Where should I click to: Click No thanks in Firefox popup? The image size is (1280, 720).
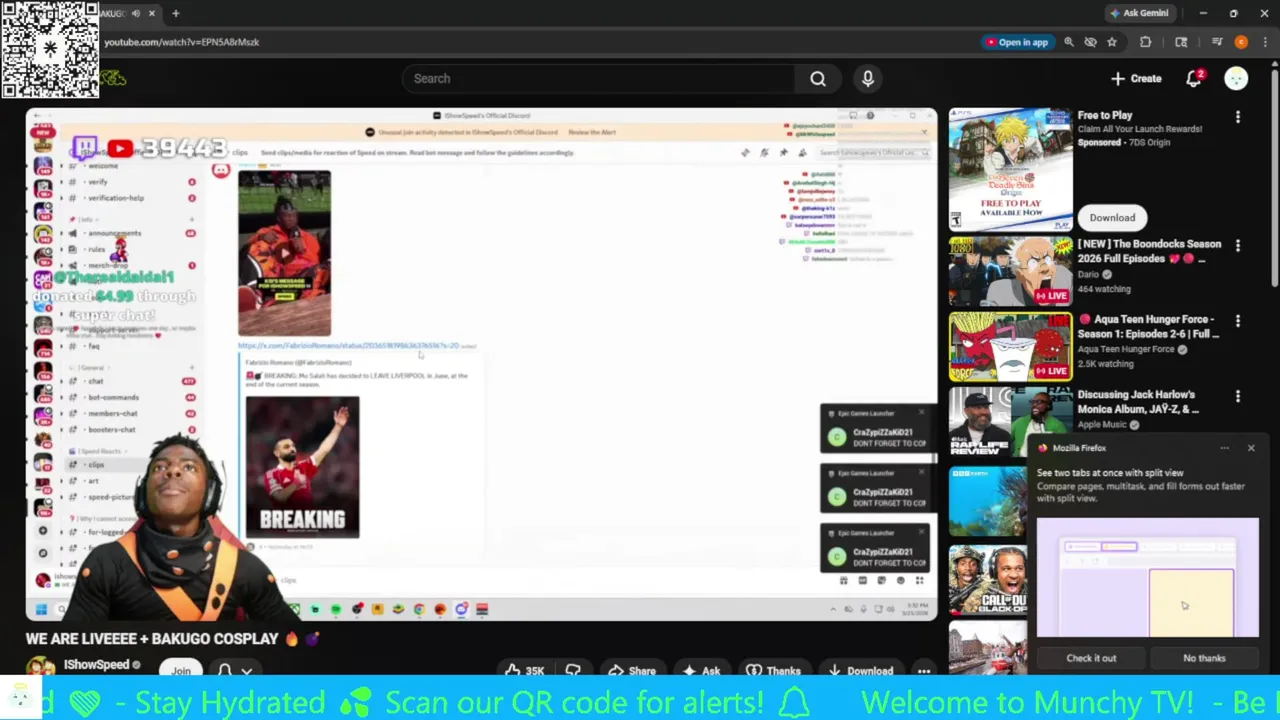[x=1204, y=658]
